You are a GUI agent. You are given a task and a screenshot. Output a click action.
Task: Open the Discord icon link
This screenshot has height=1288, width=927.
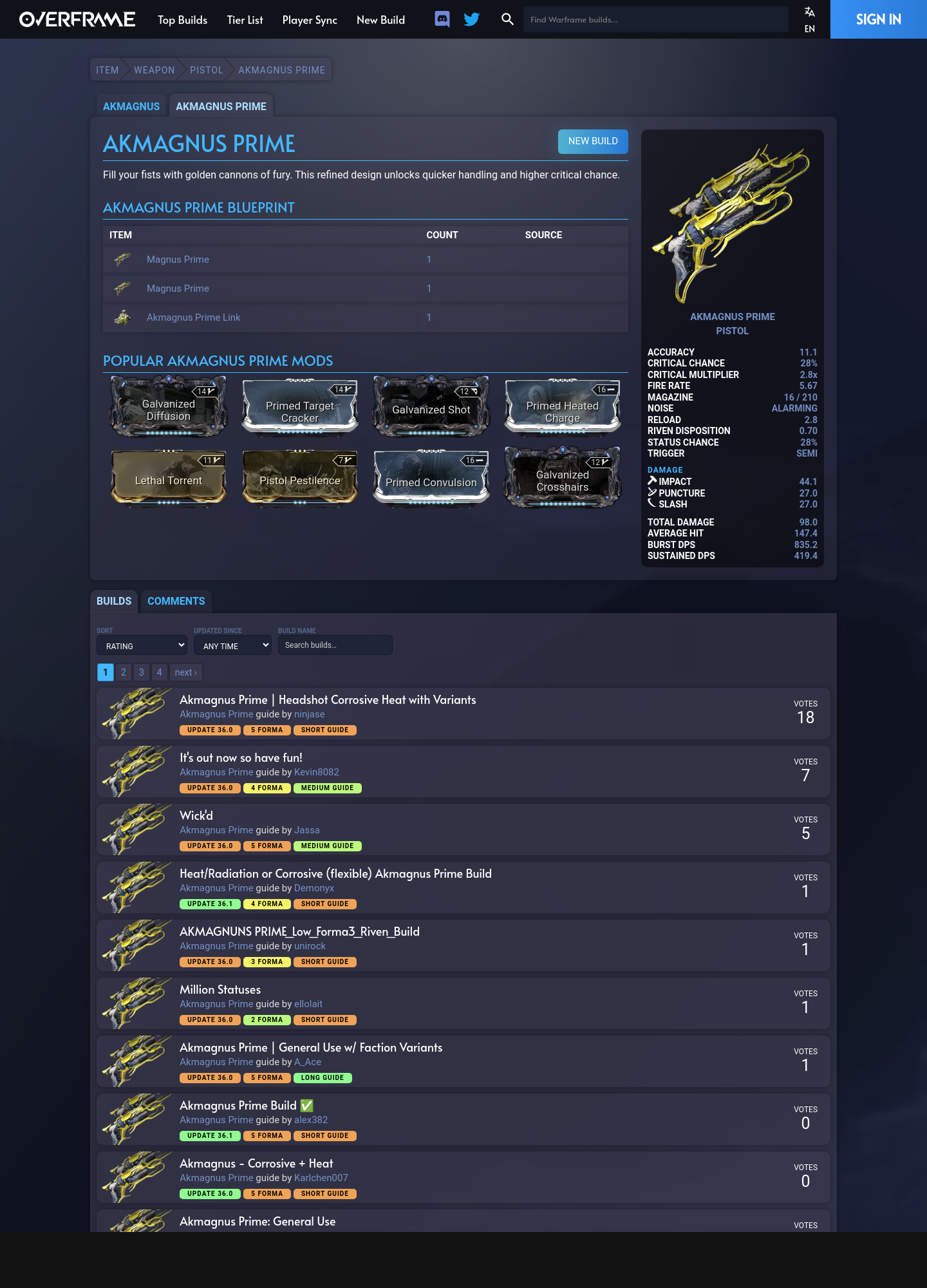pyautogui.click(x=442, y=19)
